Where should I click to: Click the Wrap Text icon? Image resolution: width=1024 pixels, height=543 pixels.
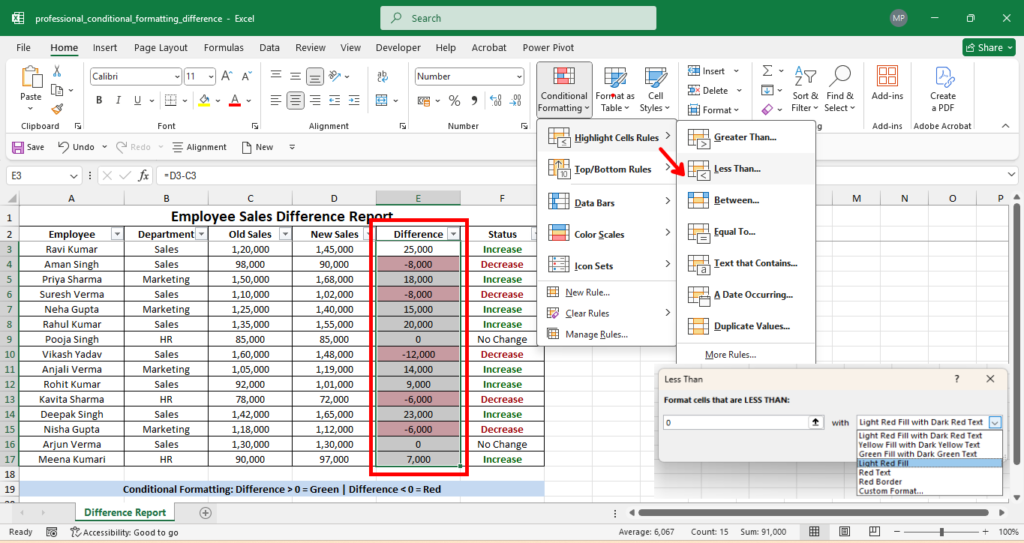point(383,76)
